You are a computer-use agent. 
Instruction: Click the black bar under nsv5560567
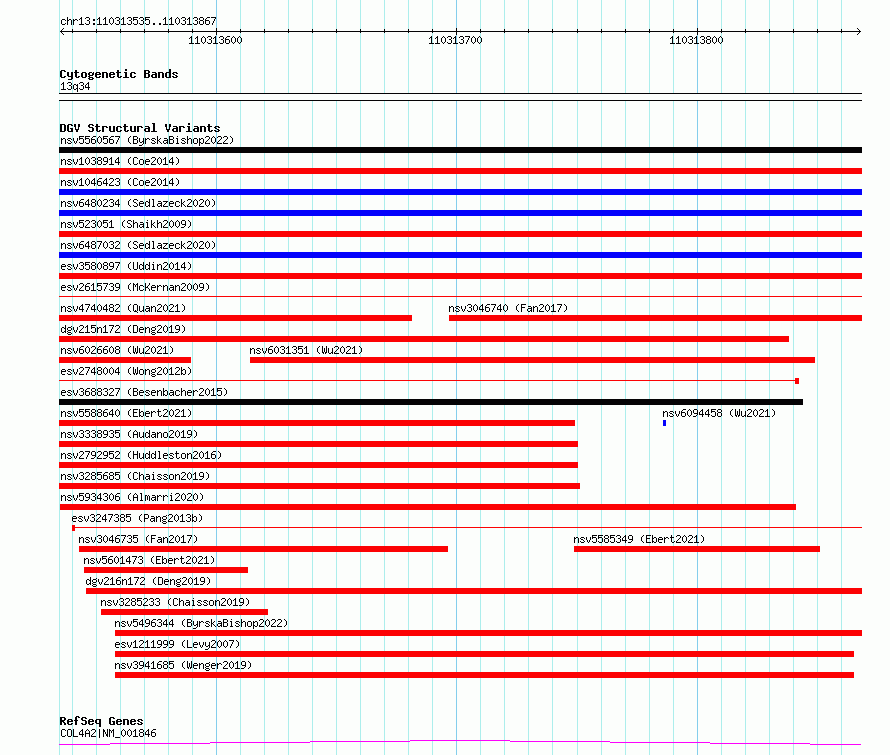(460, 150)
